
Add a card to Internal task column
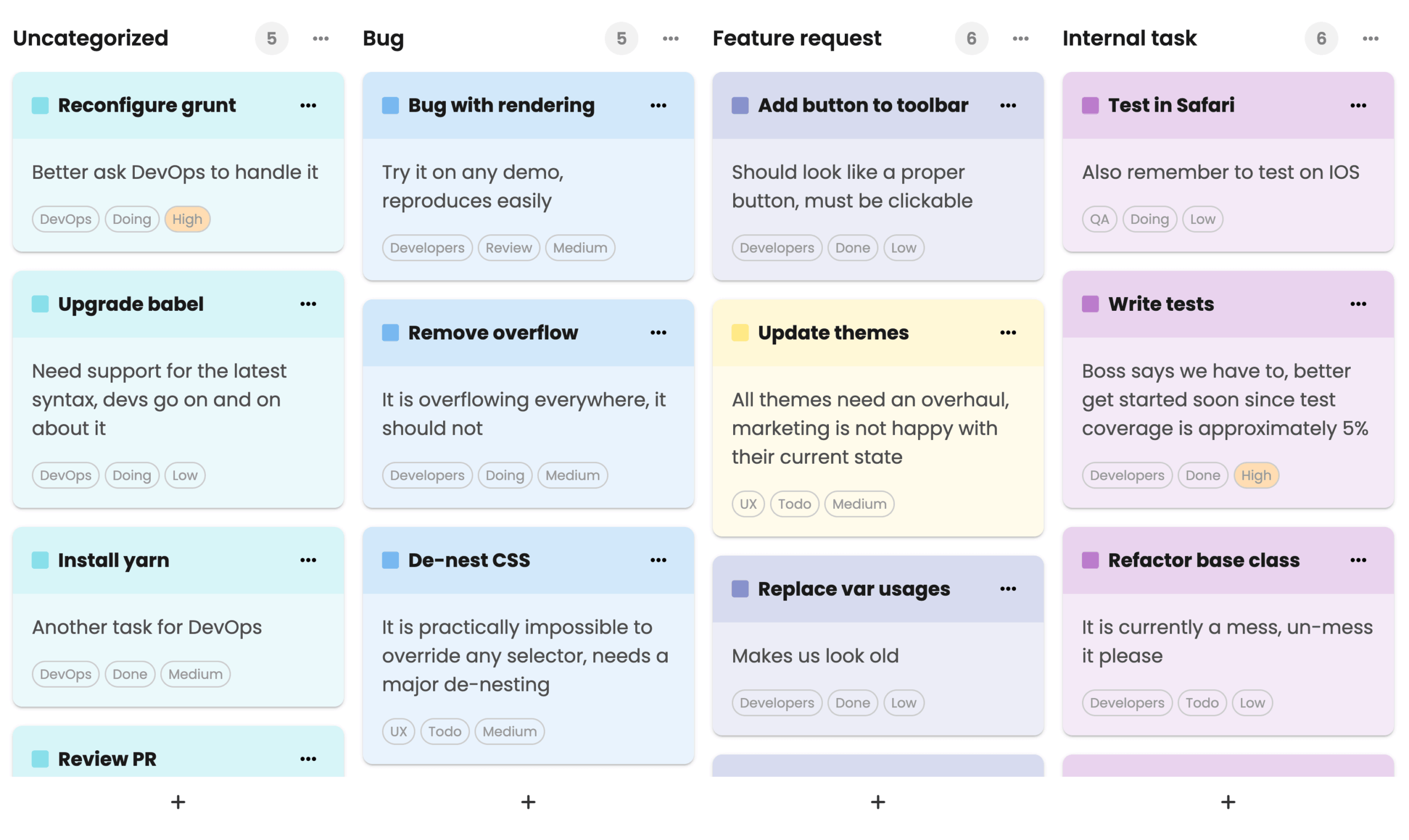coord(1228,802)
